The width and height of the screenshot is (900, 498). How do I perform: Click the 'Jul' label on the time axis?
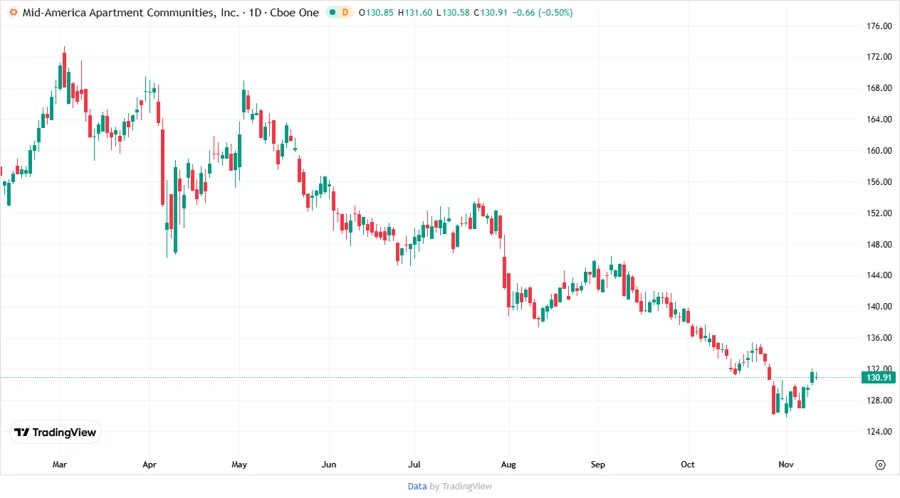[x=414, y=464]
